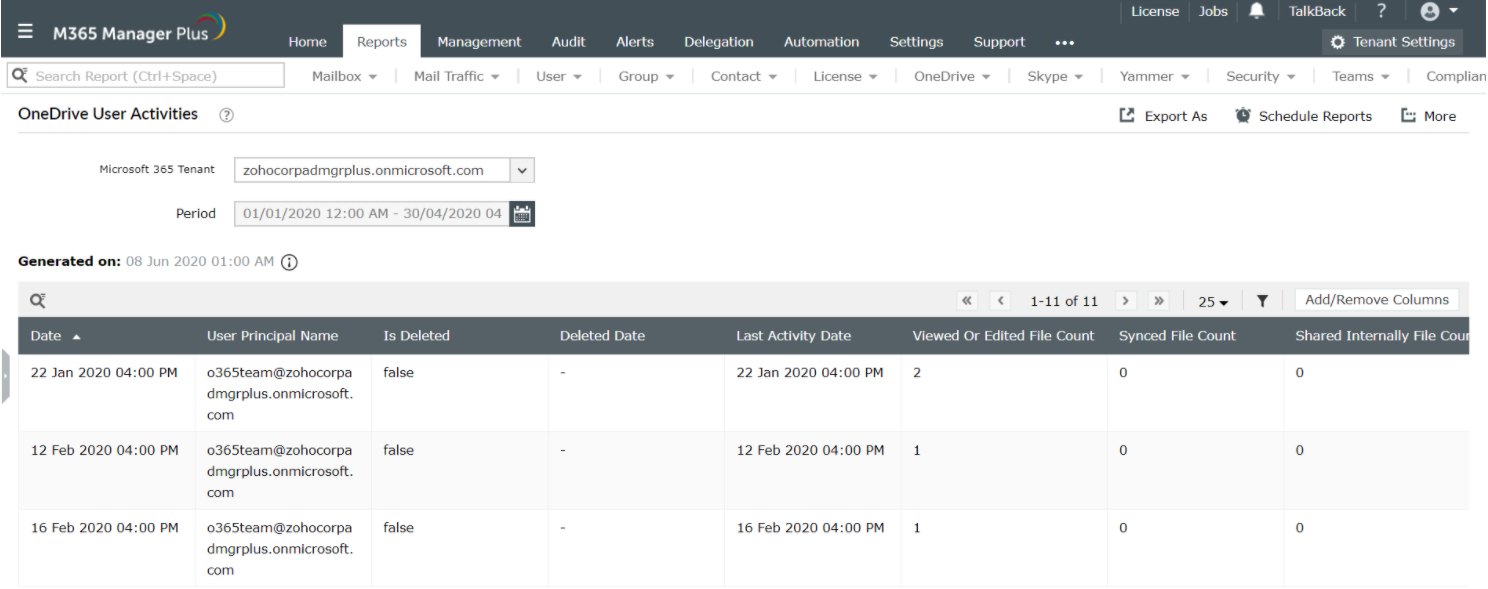Screen dimensions: 1488x589
Task: Open the user account avatar menu
Action: click(1438, 11)
